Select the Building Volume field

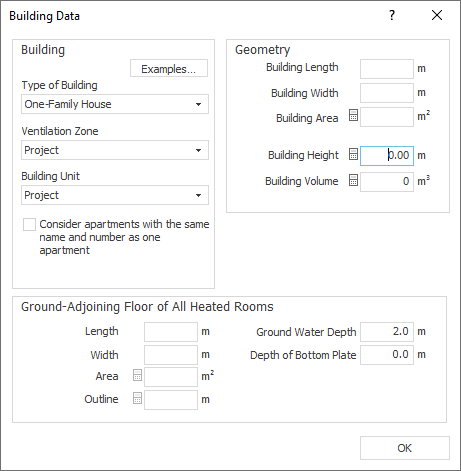tap(387, 182)
